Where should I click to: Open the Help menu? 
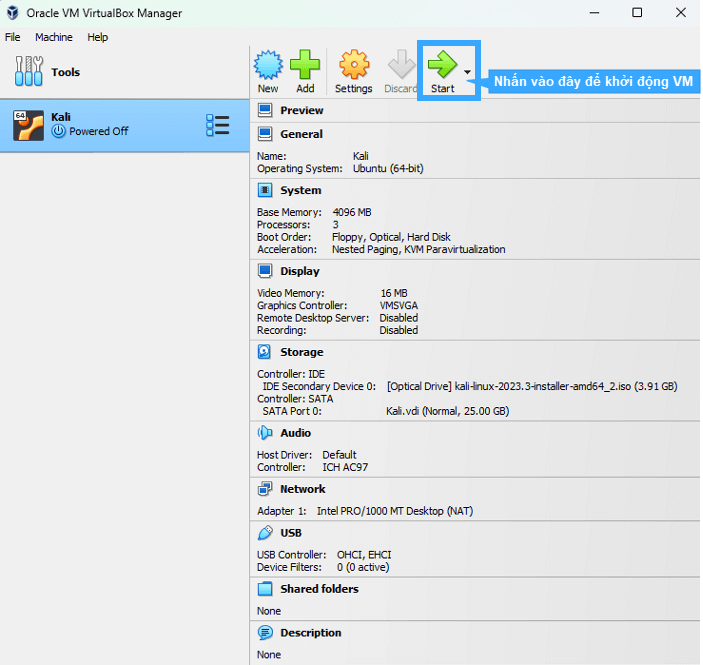(x=97, y=37)
